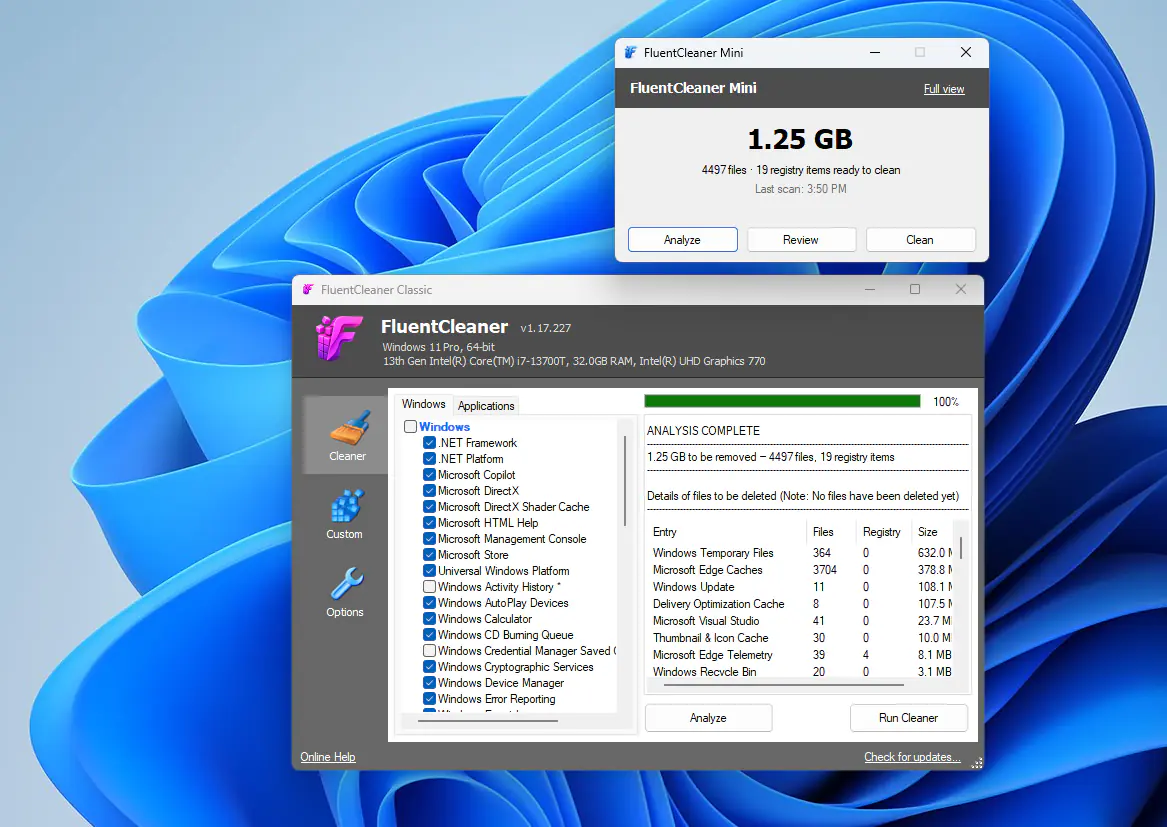
Task: Click the 1.25 GB total in Mini window
Action: pyautogui.click(x=800, y=139)
